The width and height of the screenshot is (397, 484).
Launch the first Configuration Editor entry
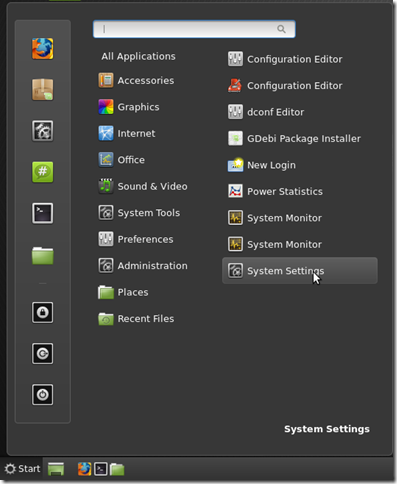pyautogui.click(x=300, y=59)
